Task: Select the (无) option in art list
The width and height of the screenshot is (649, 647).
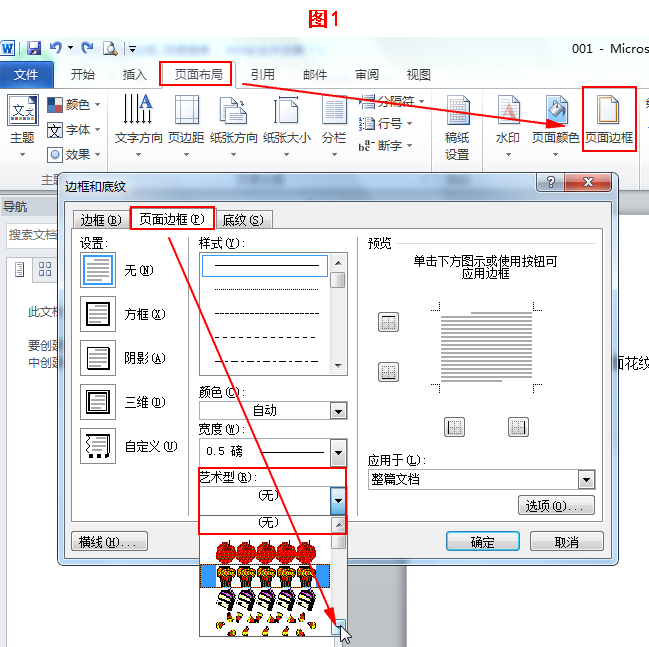Action: click(x=268, y=522)
